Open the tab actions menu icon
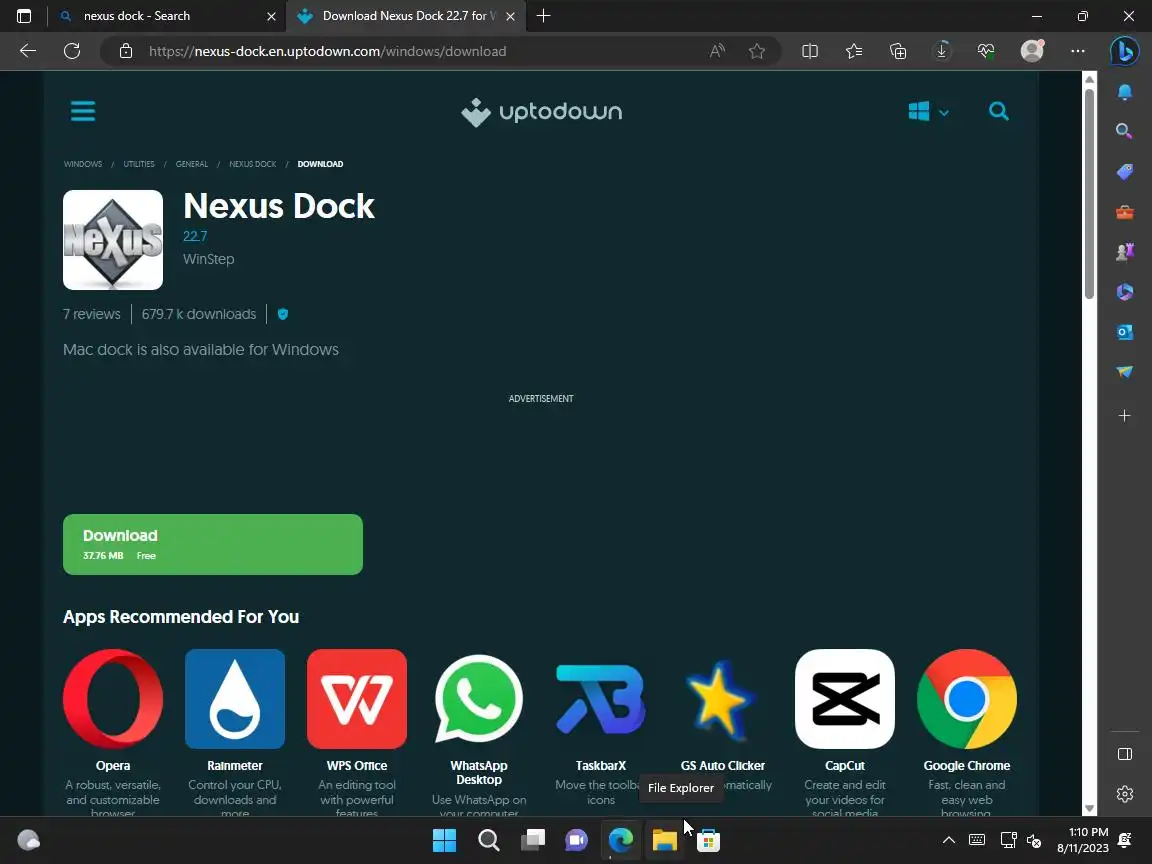This screenshot has height=864, width=1152. click(24, 16)
